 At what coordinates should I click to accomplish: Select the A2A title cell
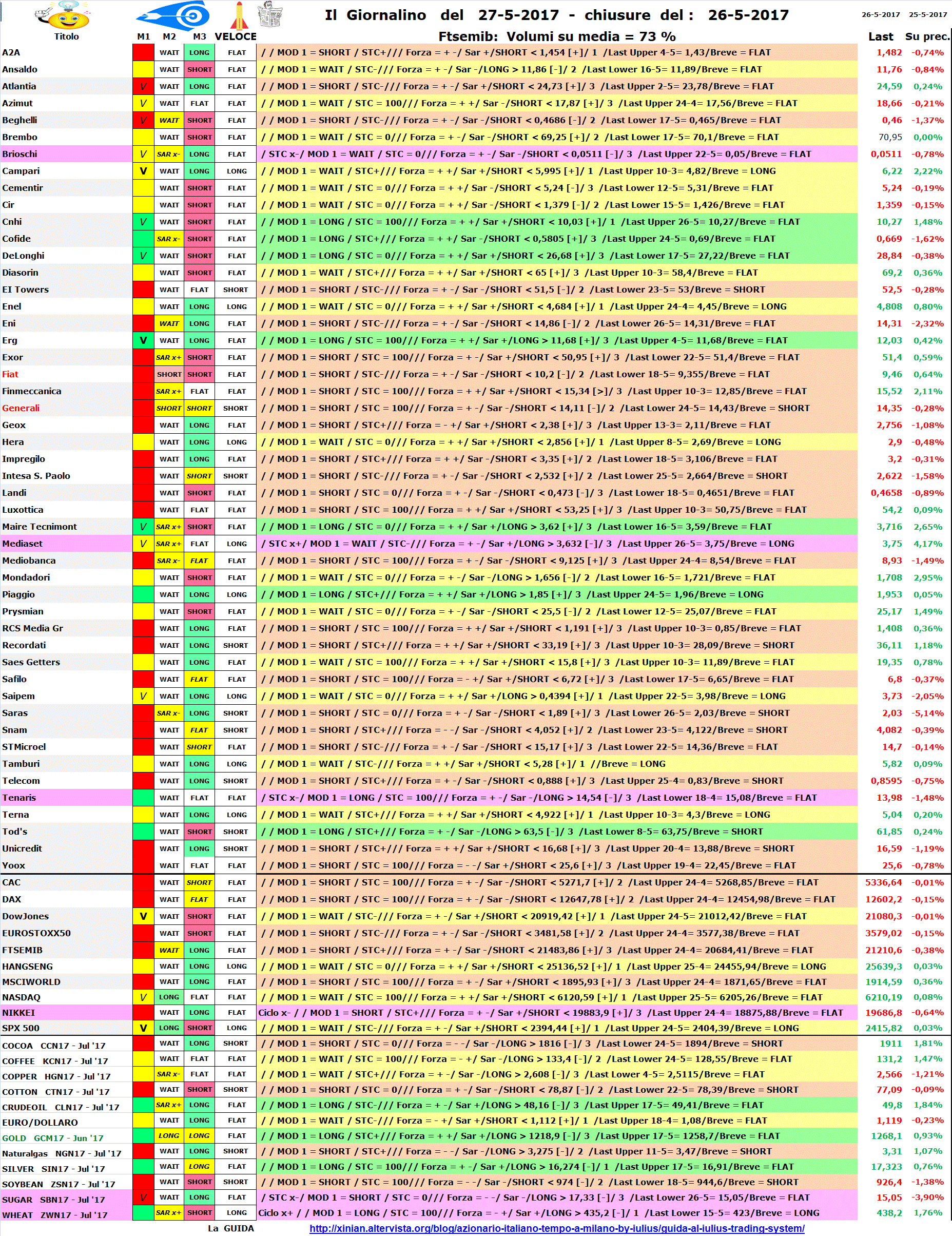(66, 53)
